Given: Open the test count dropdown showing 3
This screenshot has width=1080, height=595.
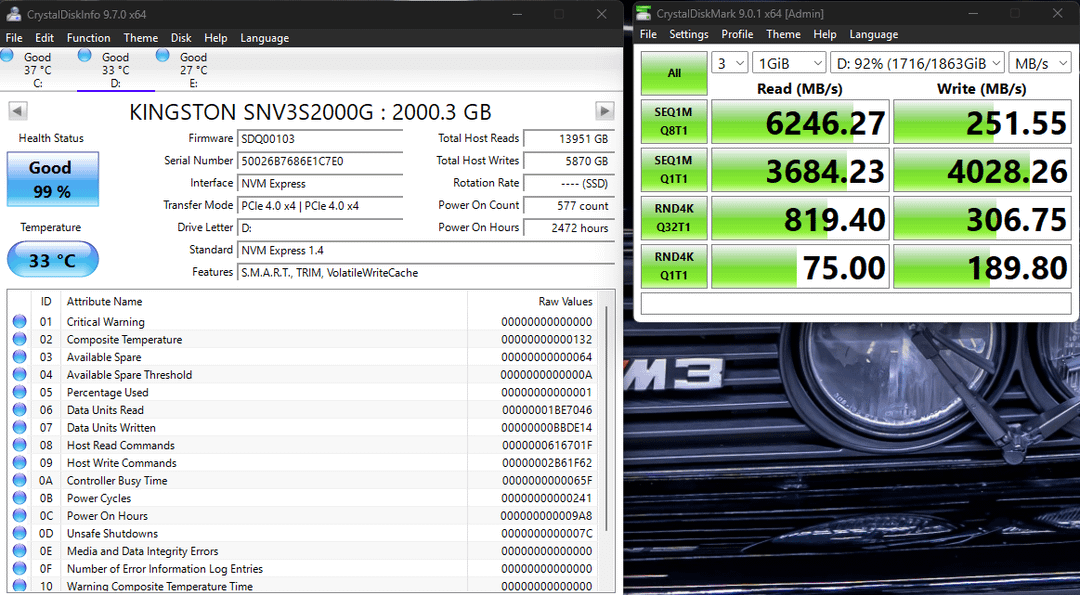Looking at the screenshot, I should [x=729, y=63].
